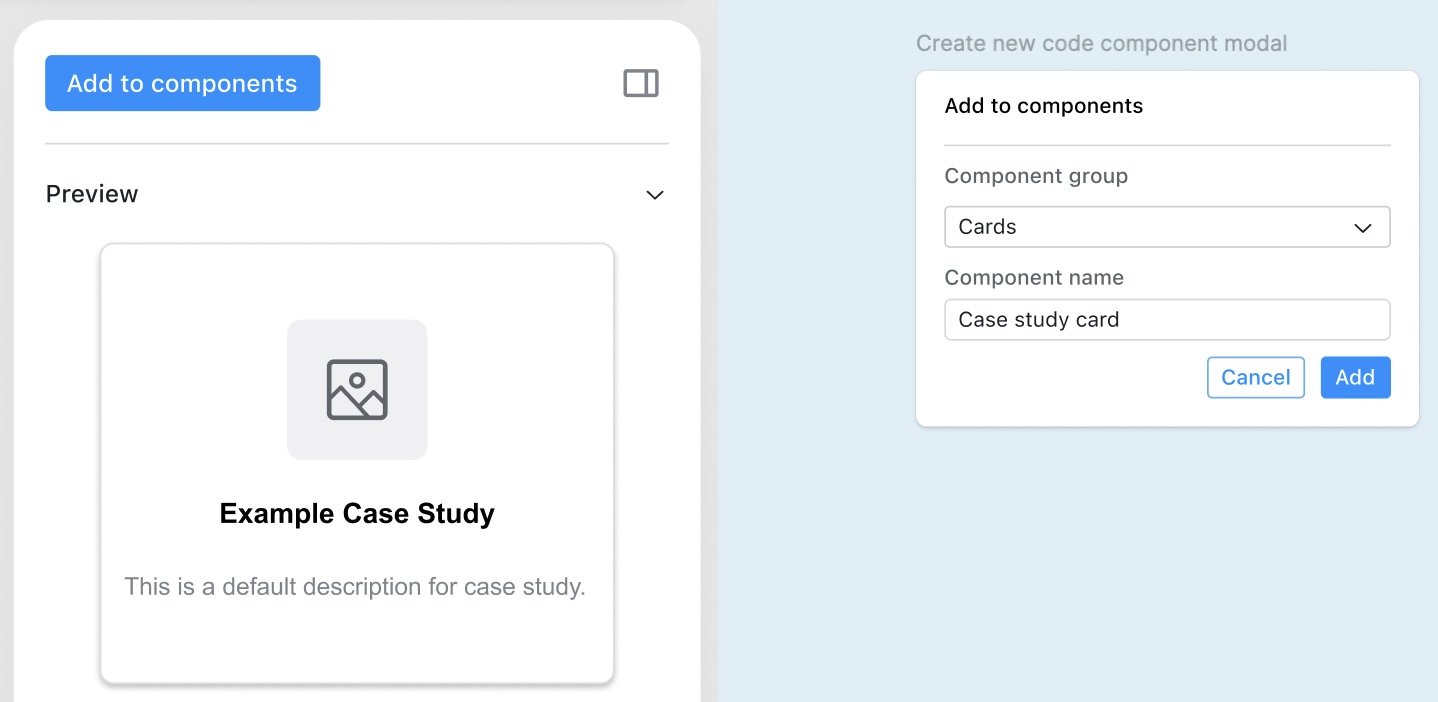Select the Example Case Study heading
This screenshot has height=702, width=1438.
coord(357,514)
